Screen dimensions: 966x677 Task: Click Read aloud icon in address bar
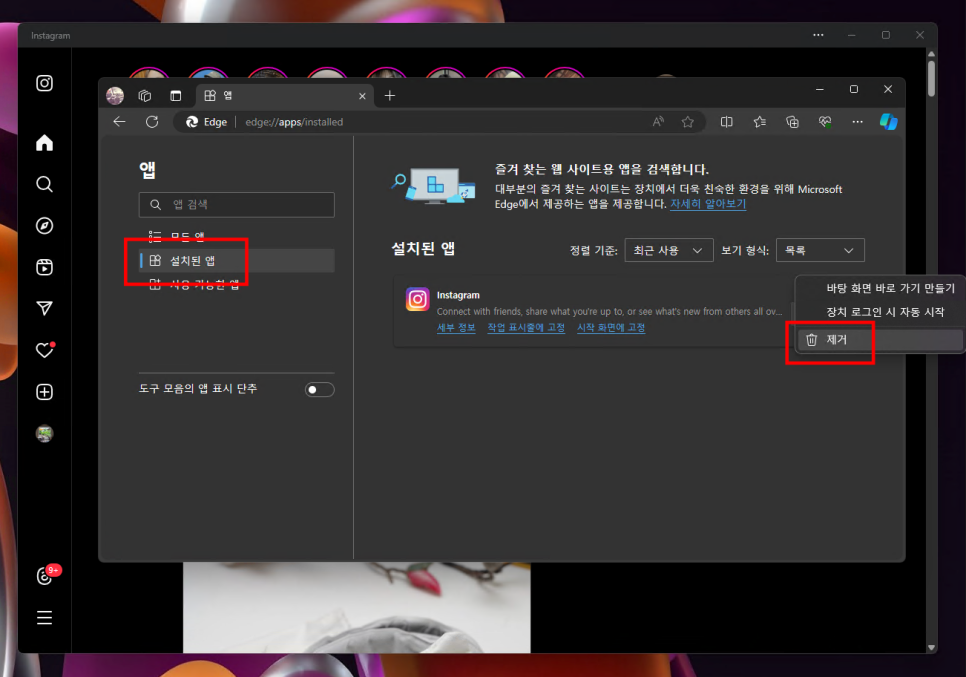pyautogui.click(x=658, y=122)
